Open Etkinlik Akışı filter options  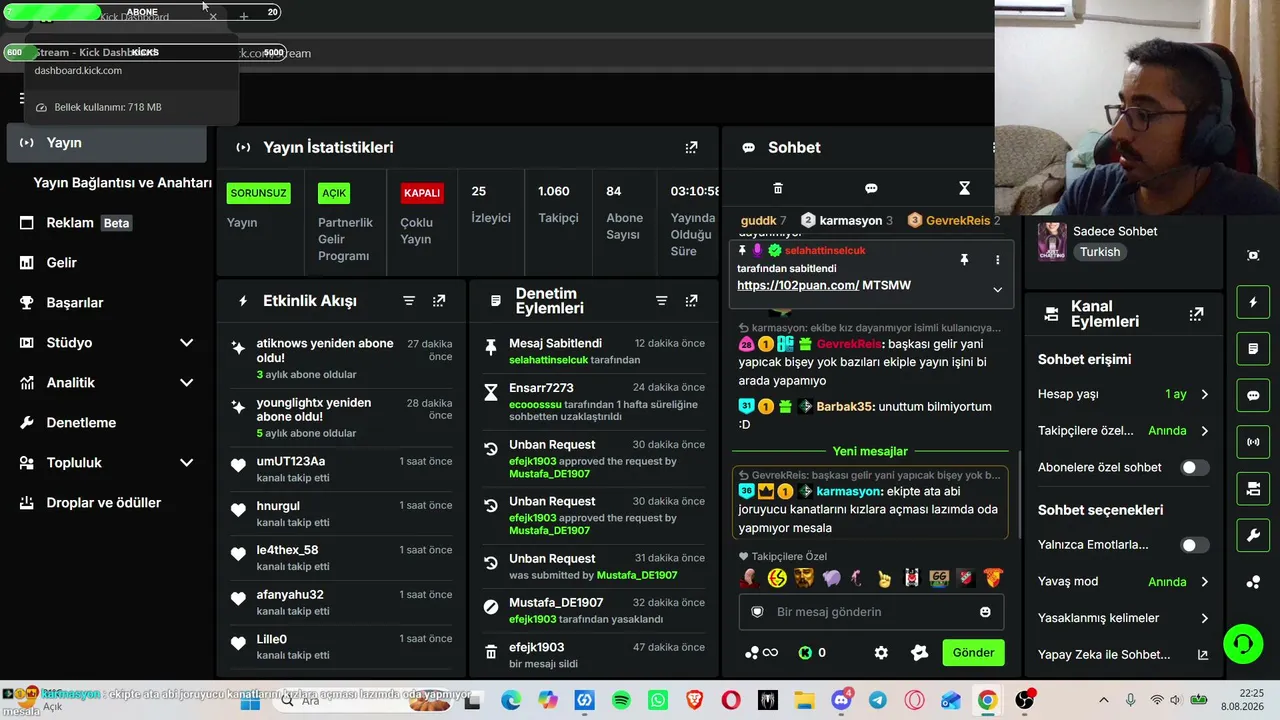(x=409, y=301)
